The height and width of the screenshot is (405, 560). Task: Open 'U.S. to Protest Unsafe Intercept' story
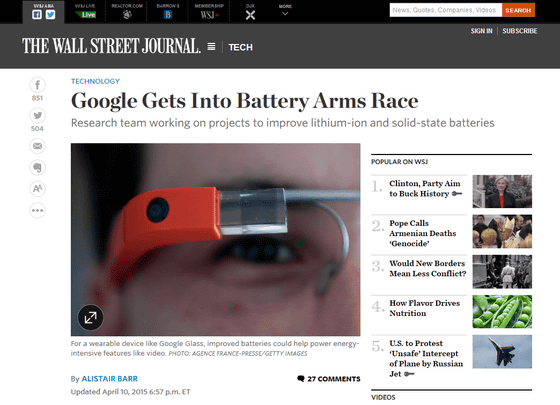[426, 358]
